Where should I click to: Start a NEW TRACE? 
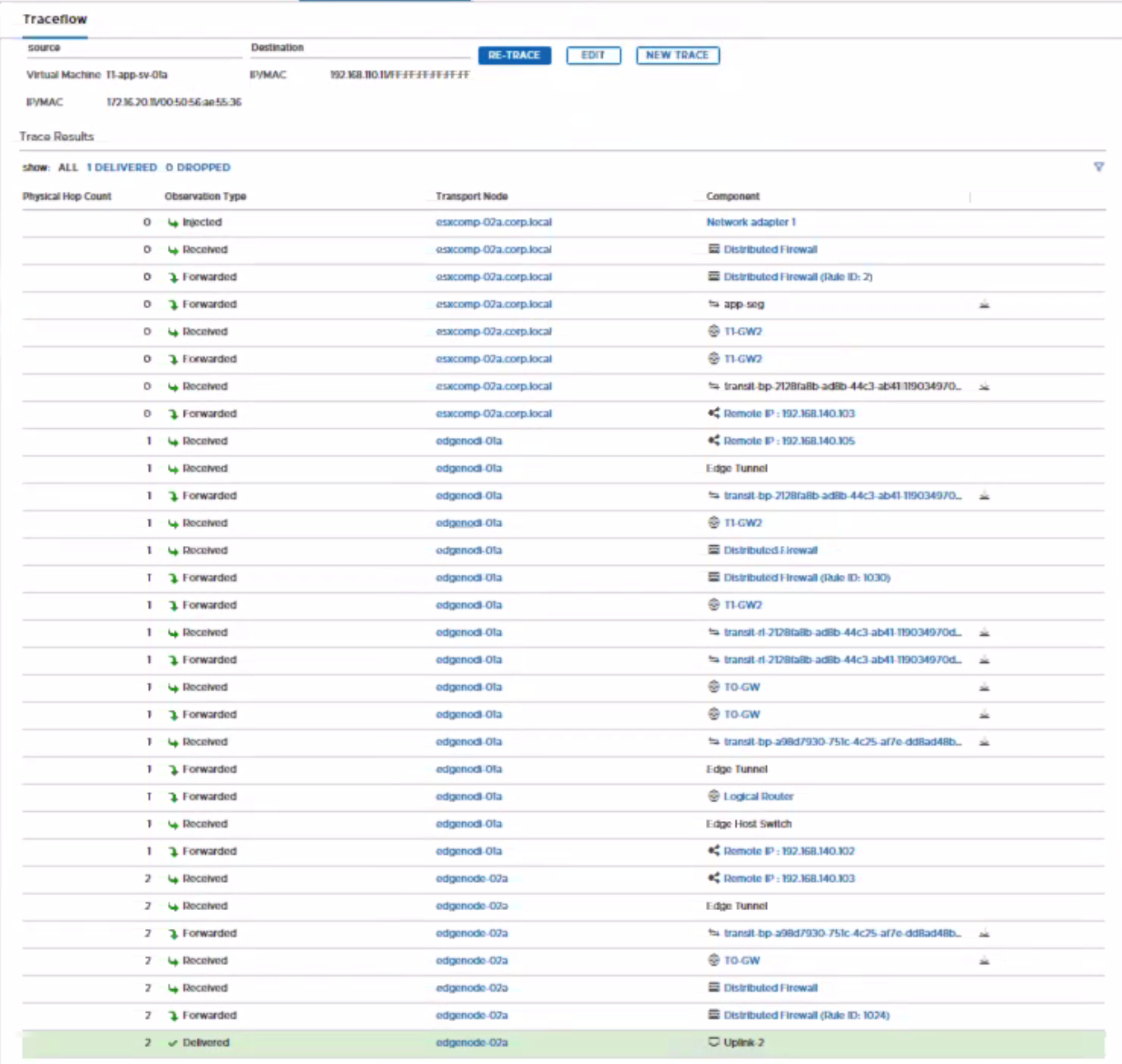(677, 55)
